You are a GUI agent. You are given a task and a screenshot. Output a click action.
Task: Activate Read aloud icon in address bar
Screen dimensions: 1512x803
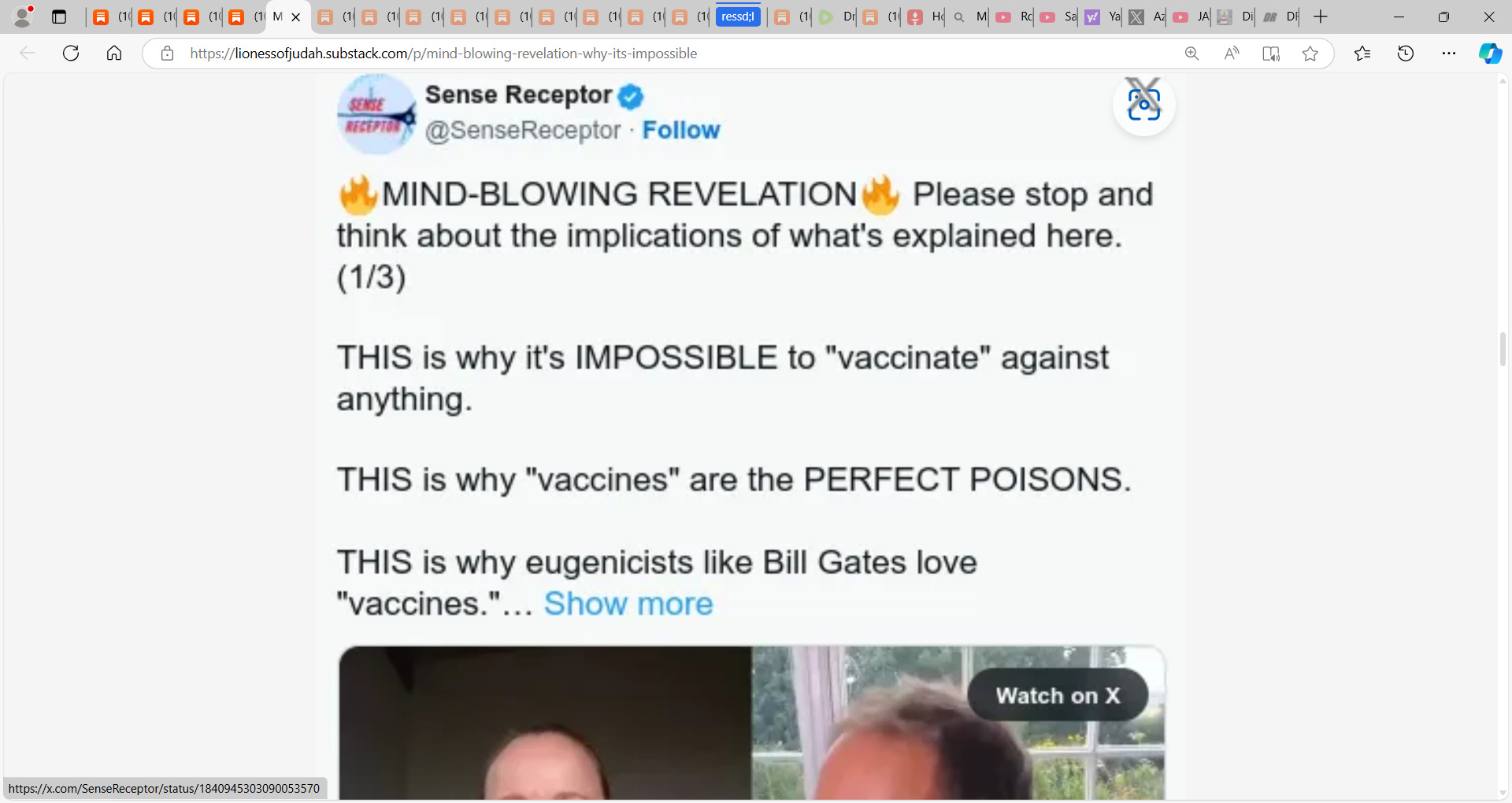pos(1232,54)
